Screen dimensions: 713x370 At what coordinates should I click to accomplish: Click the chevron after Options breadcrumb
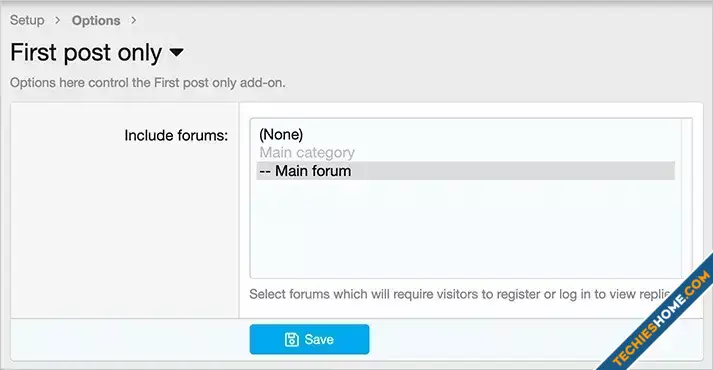pyautogui.click(x=134, y=20)
